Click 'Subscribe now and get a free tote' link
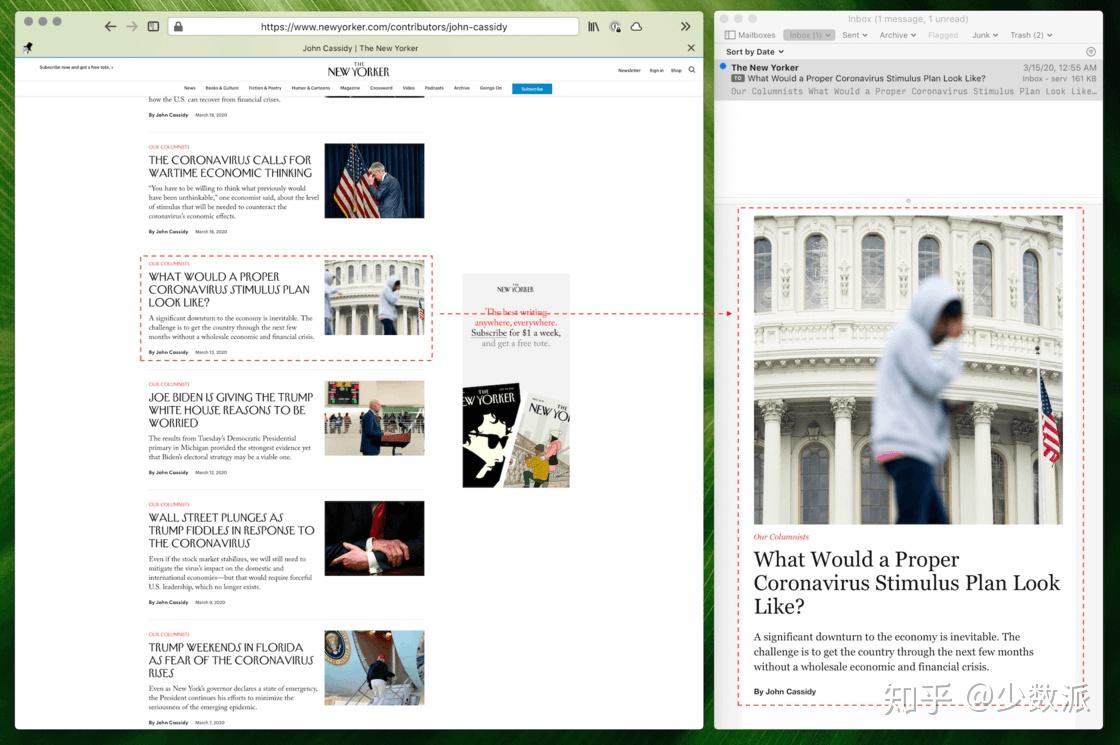The image size is (1120, 745). click(76, 67)
